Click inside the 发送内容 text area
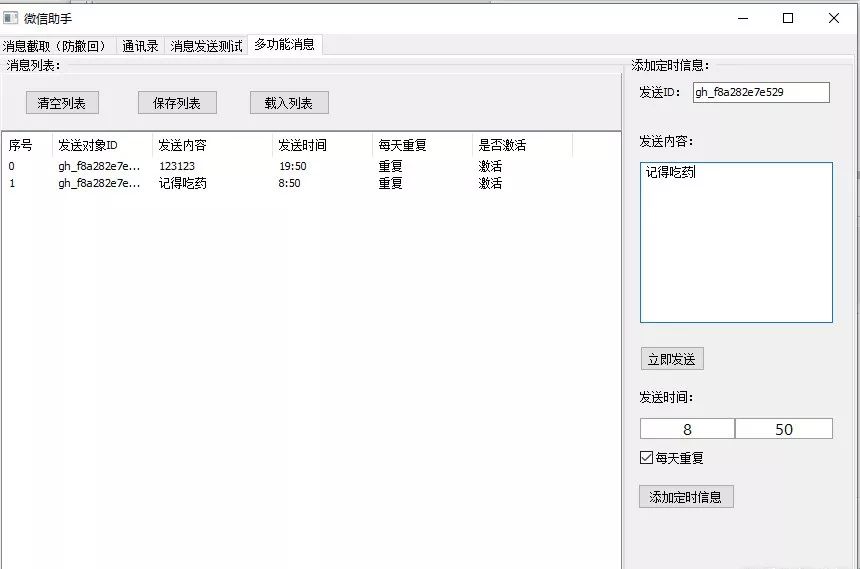The image size is (860, 569). pos(736,242)
